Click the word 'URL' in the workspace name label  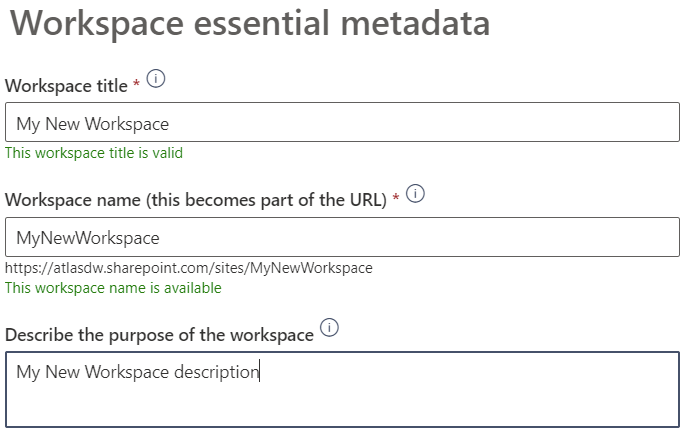coord(366,200)
